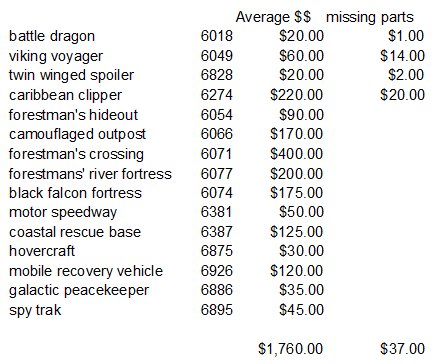Click the 'black falcon fortress' cell
The image size is (444, 364).
tap(75, 193)
